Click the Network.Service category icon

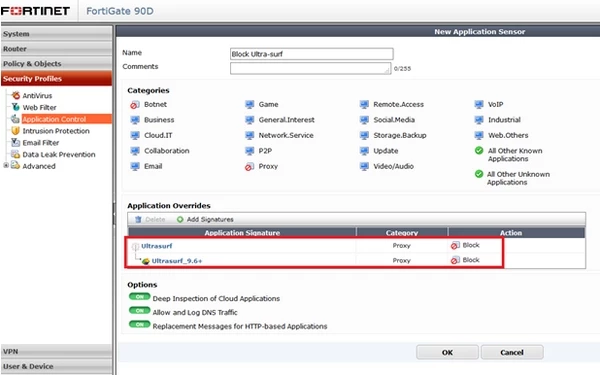pyautogui.click(x=249, y=135)
